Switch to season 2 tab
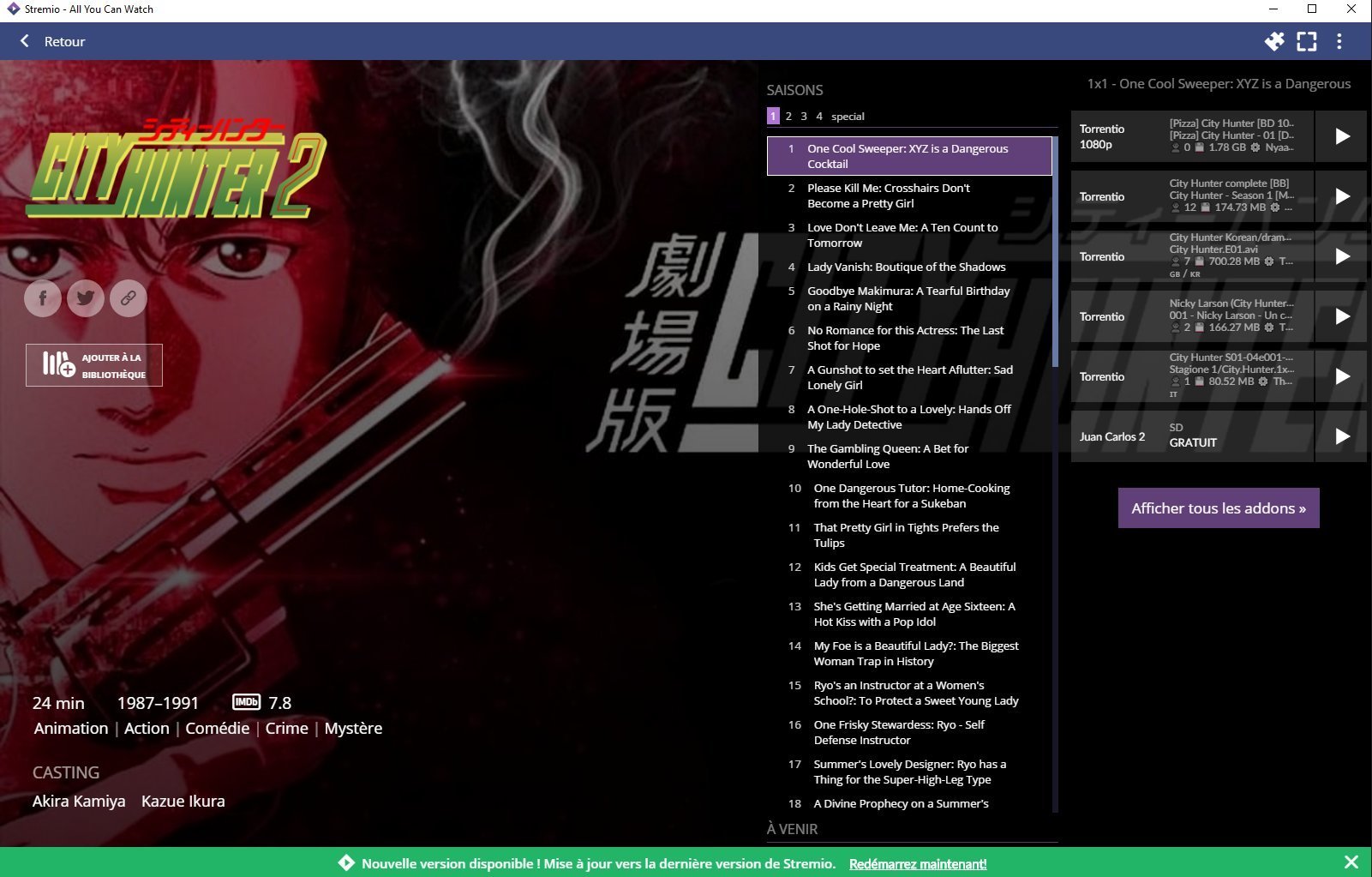Image resolution: width=1372 pixels, height=877 pixels. [788, 116]
